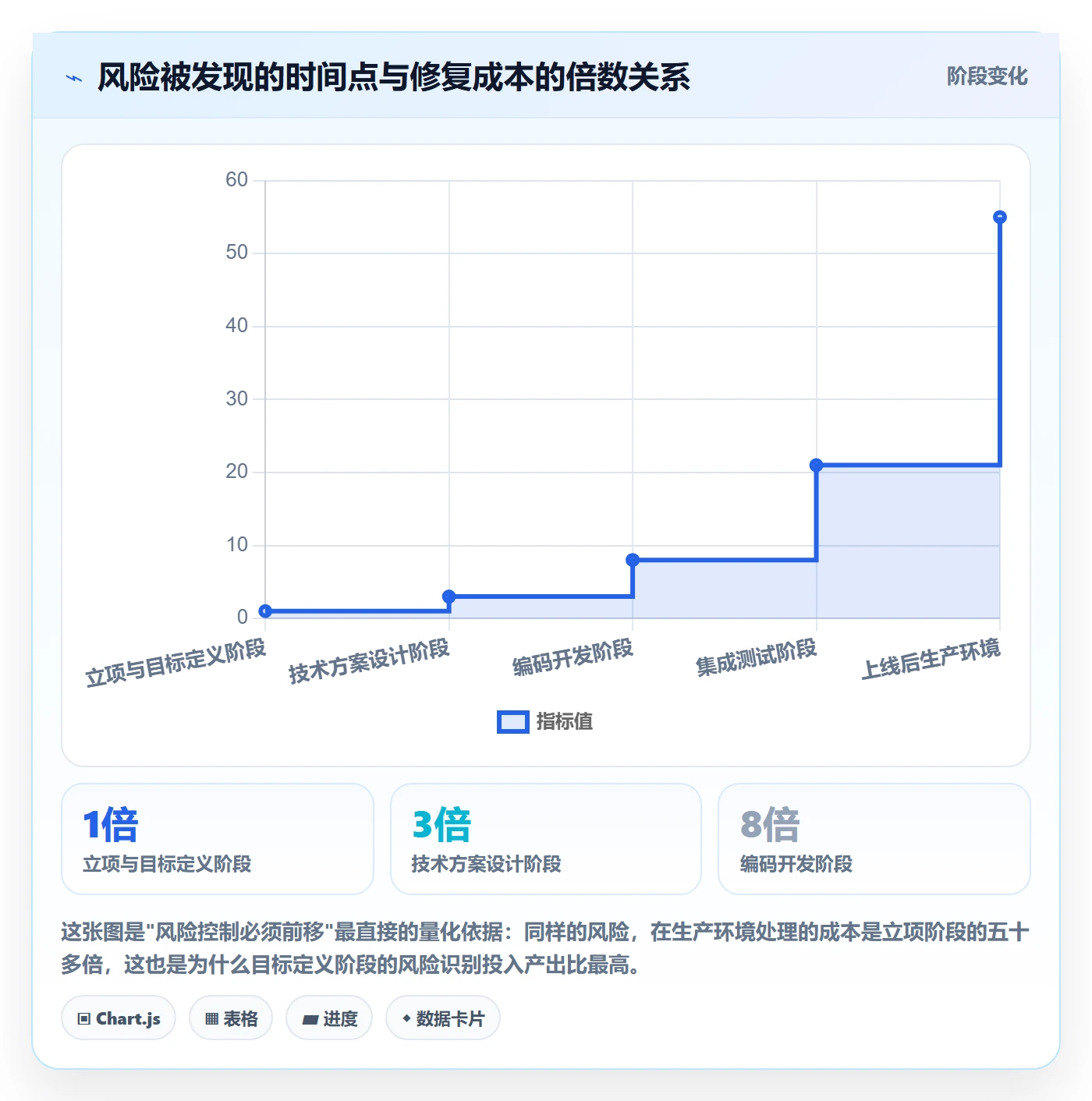Click the 编码开发阶段 x-axis label
This screenshot has width=1092, height=1101.
pyautogui.click(x=573, y=657)
